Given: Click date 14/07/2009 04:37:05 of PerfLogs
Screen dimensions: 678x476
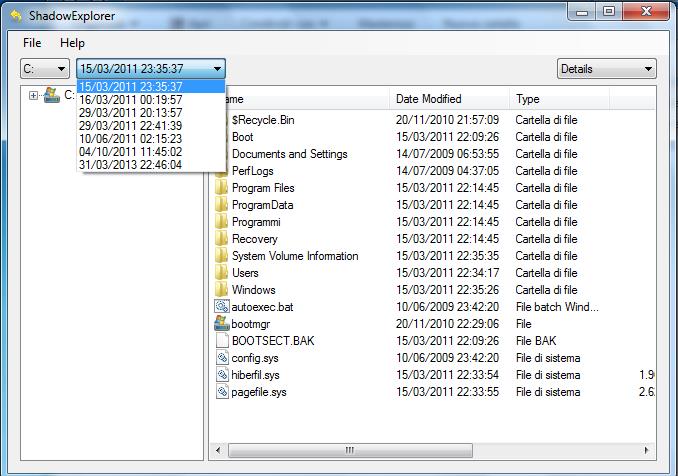Looking at the screenshot, I should pyautogui.click(x=448, y=171).
